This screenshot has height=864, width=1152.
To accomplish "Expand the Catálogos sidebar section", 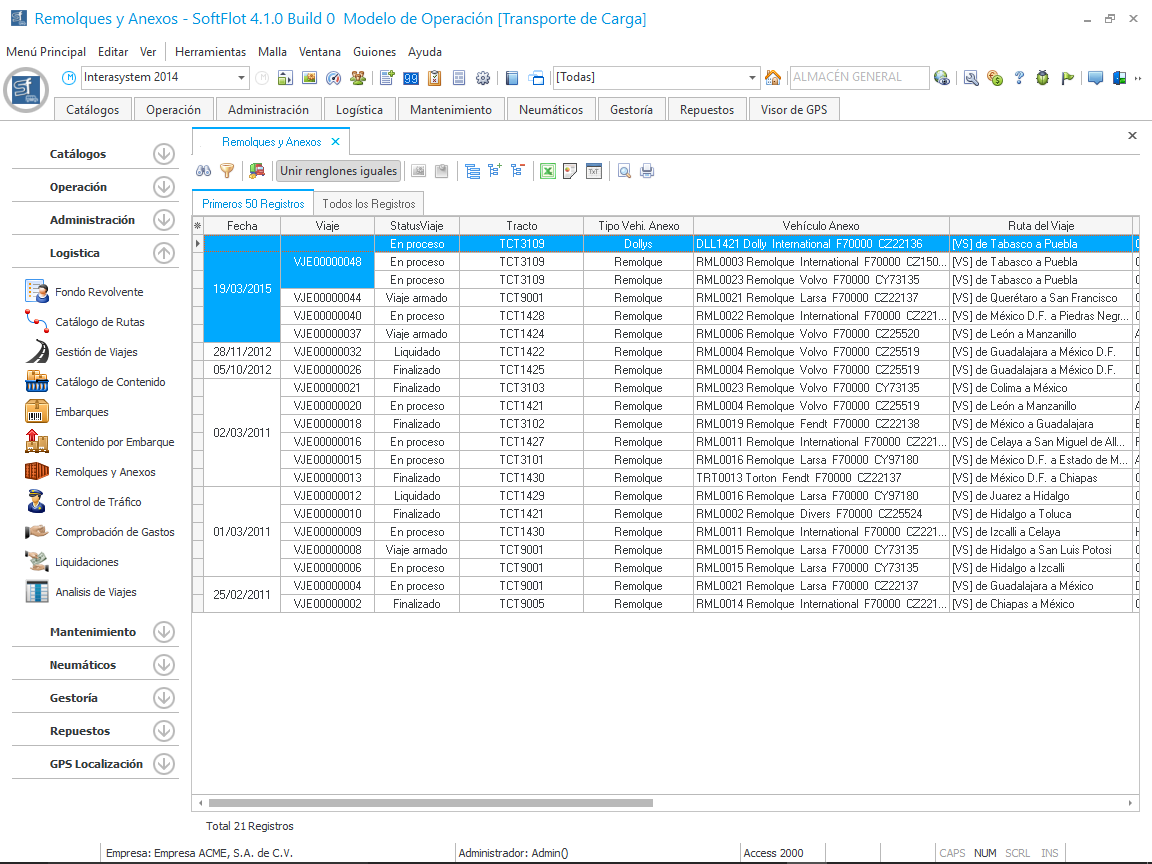I will pyautogui.click(x=164, y=154).
